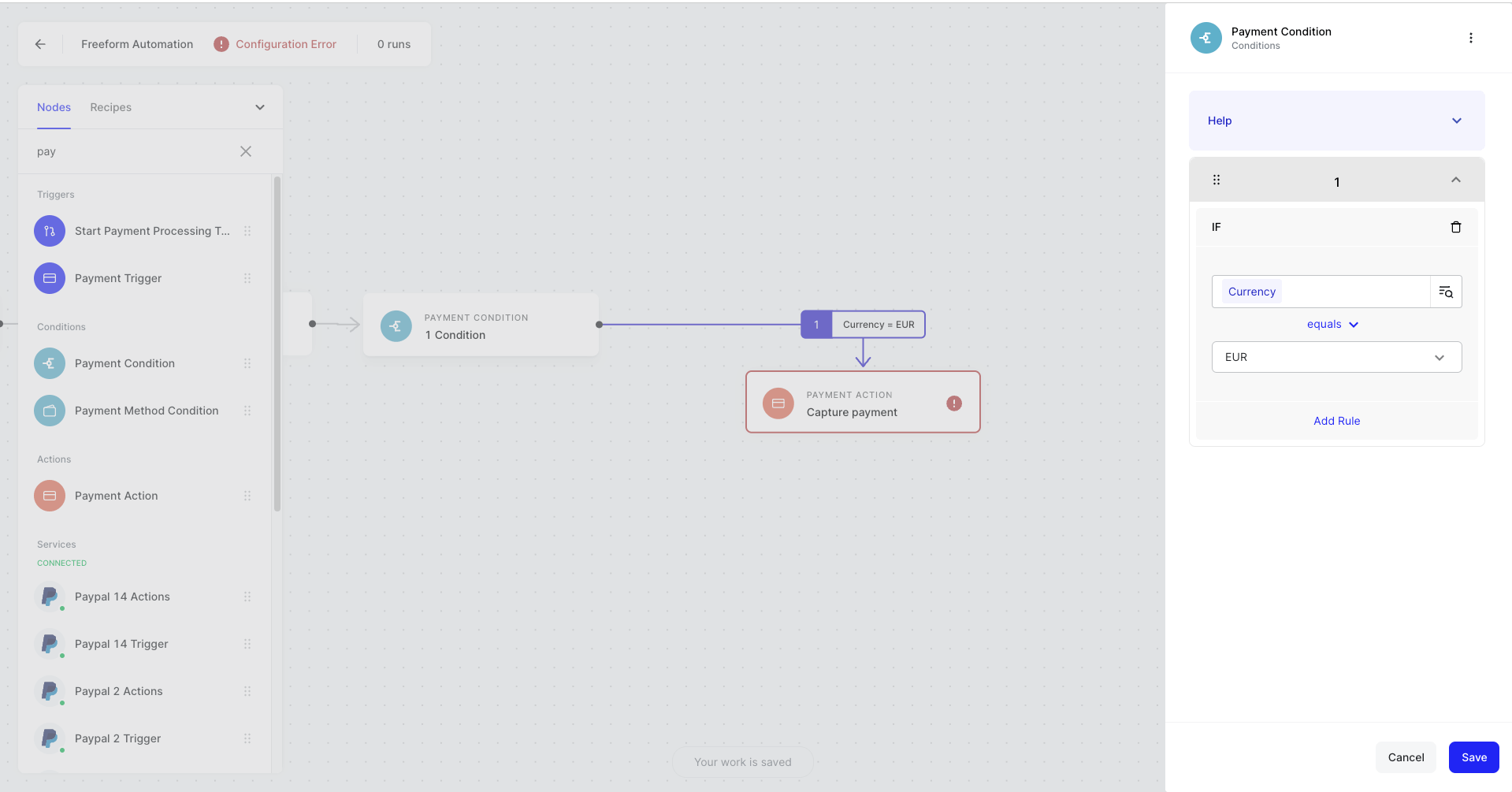Click Add Rule link
This screenshot has height=792, width=1512.
coord(1336,421)
